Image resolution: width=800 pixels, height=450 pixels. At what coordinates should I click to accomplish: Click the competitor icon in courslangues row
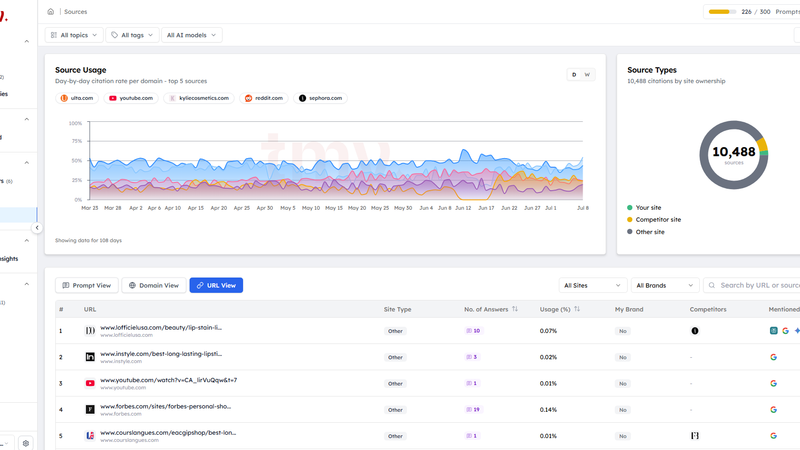694,436
